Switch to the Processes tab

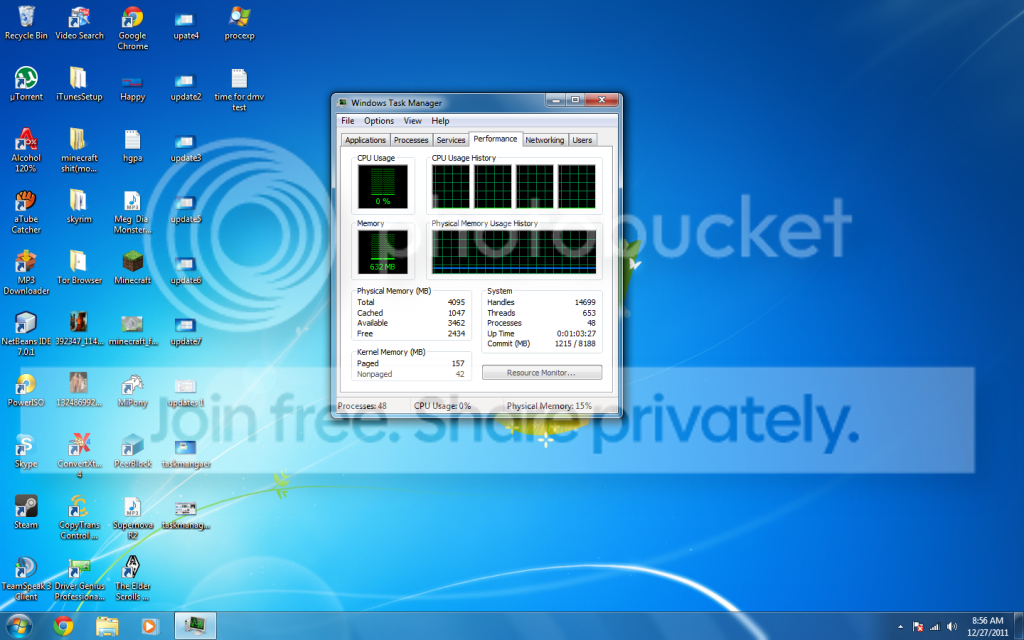tap(411, 140)
